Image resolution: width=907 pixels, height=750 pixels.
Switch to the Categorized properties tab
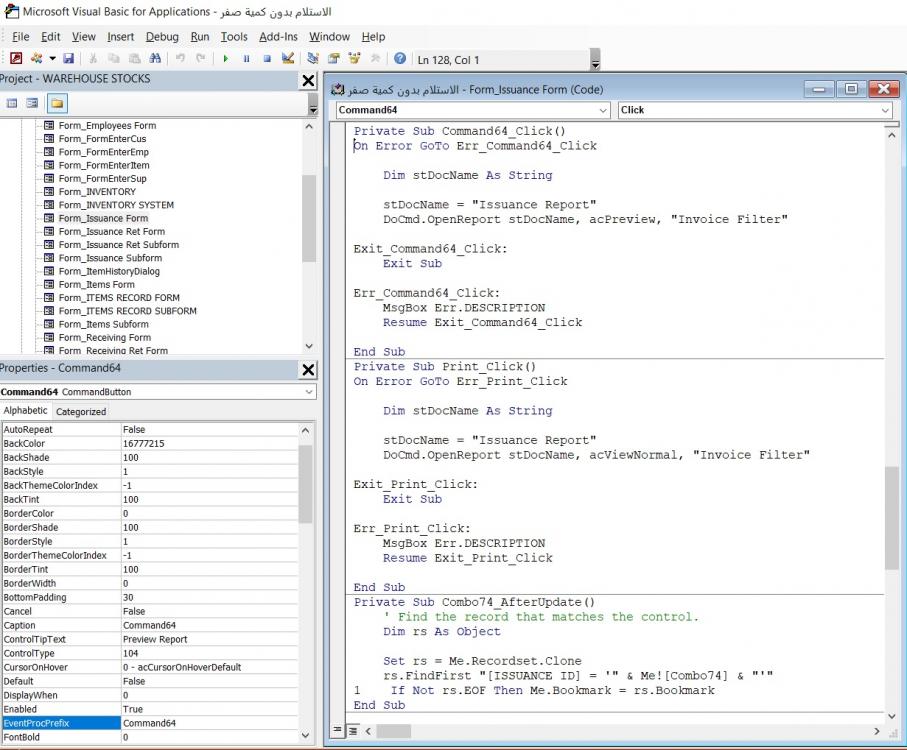81,412
